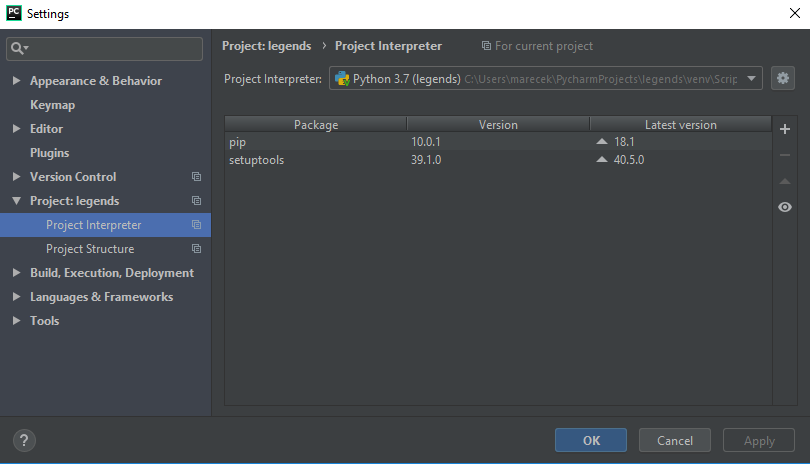Sort packages by Latest version column

click(680, 125)
